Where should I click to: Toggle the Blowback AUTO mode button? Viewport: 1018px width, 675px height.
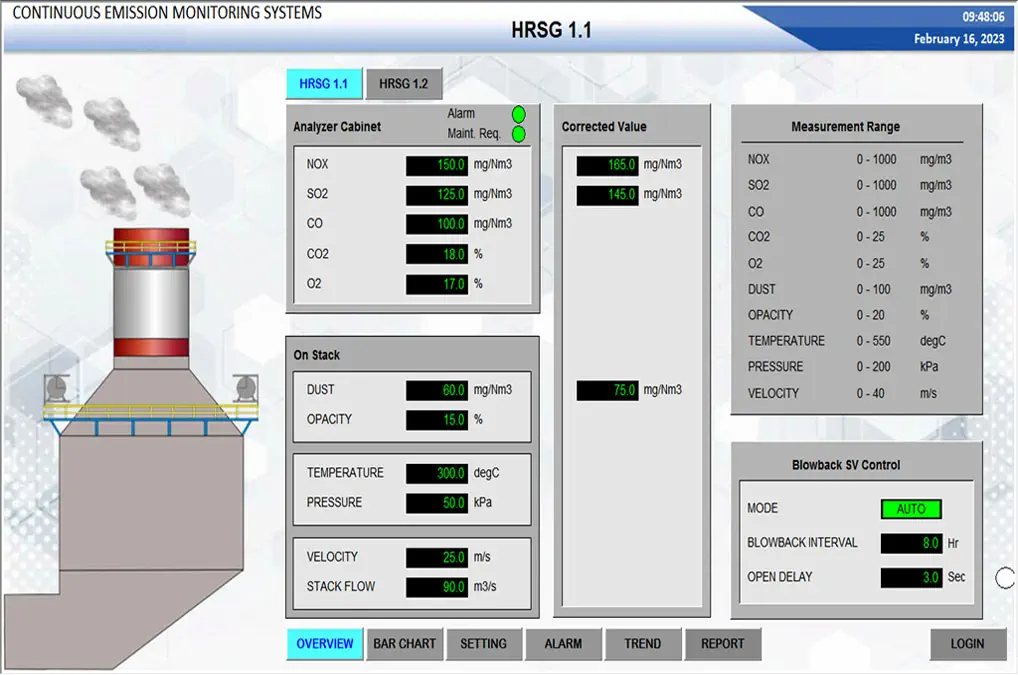point(910,509)
